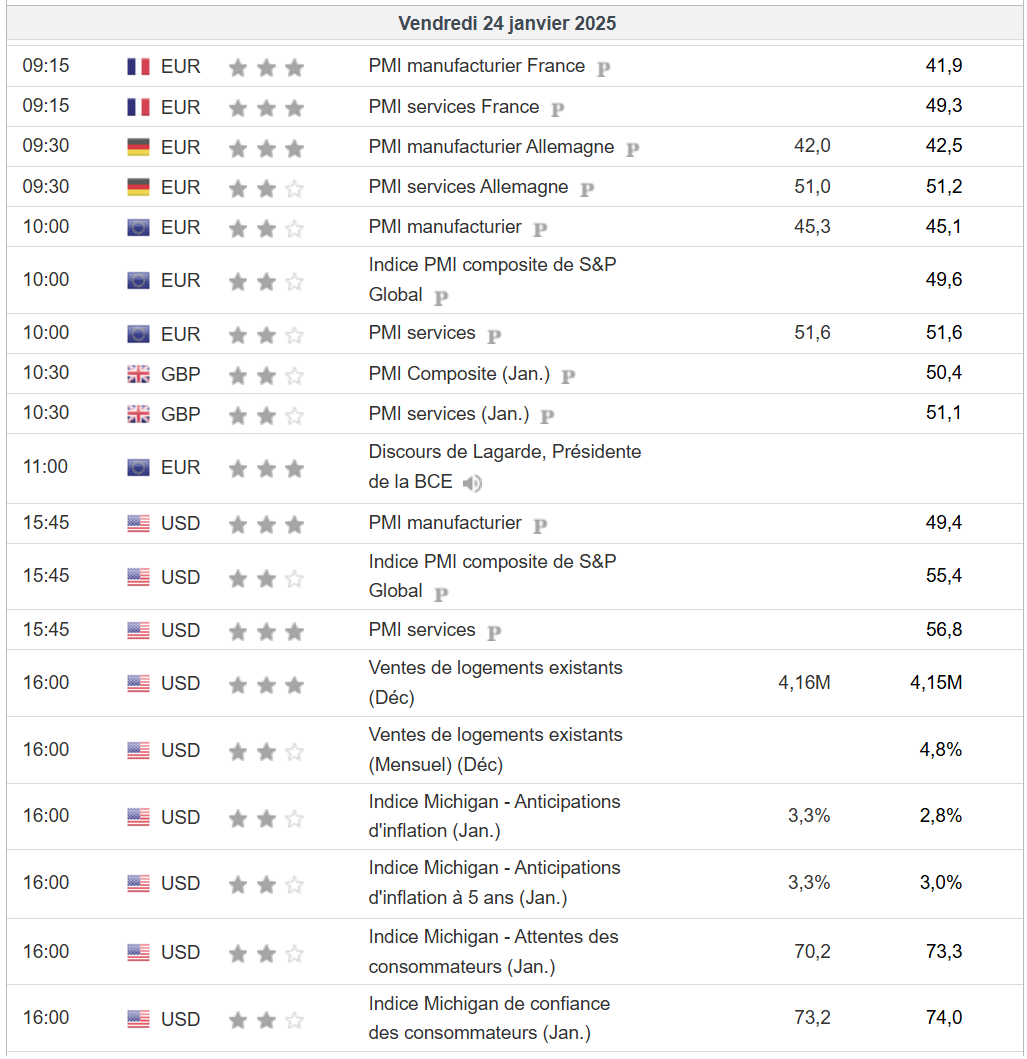Click the EU flag beside Discours de Lagarde
This screenshot has width=1027, height=1059.
click(138, 468)
